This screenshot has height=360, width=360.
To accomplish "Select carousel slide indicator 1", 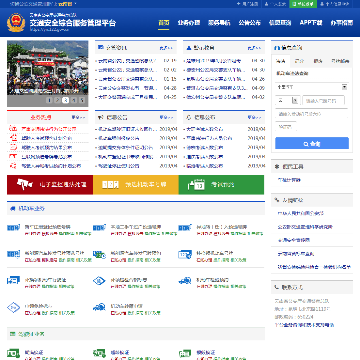I will (x=49, y=100).
